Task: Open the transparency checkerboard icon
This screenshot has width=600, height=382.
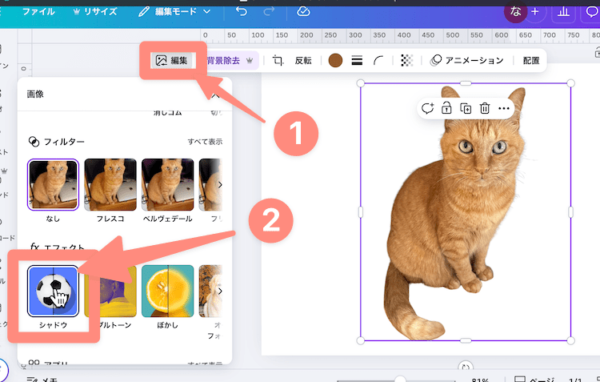Action: click(406, 60)
